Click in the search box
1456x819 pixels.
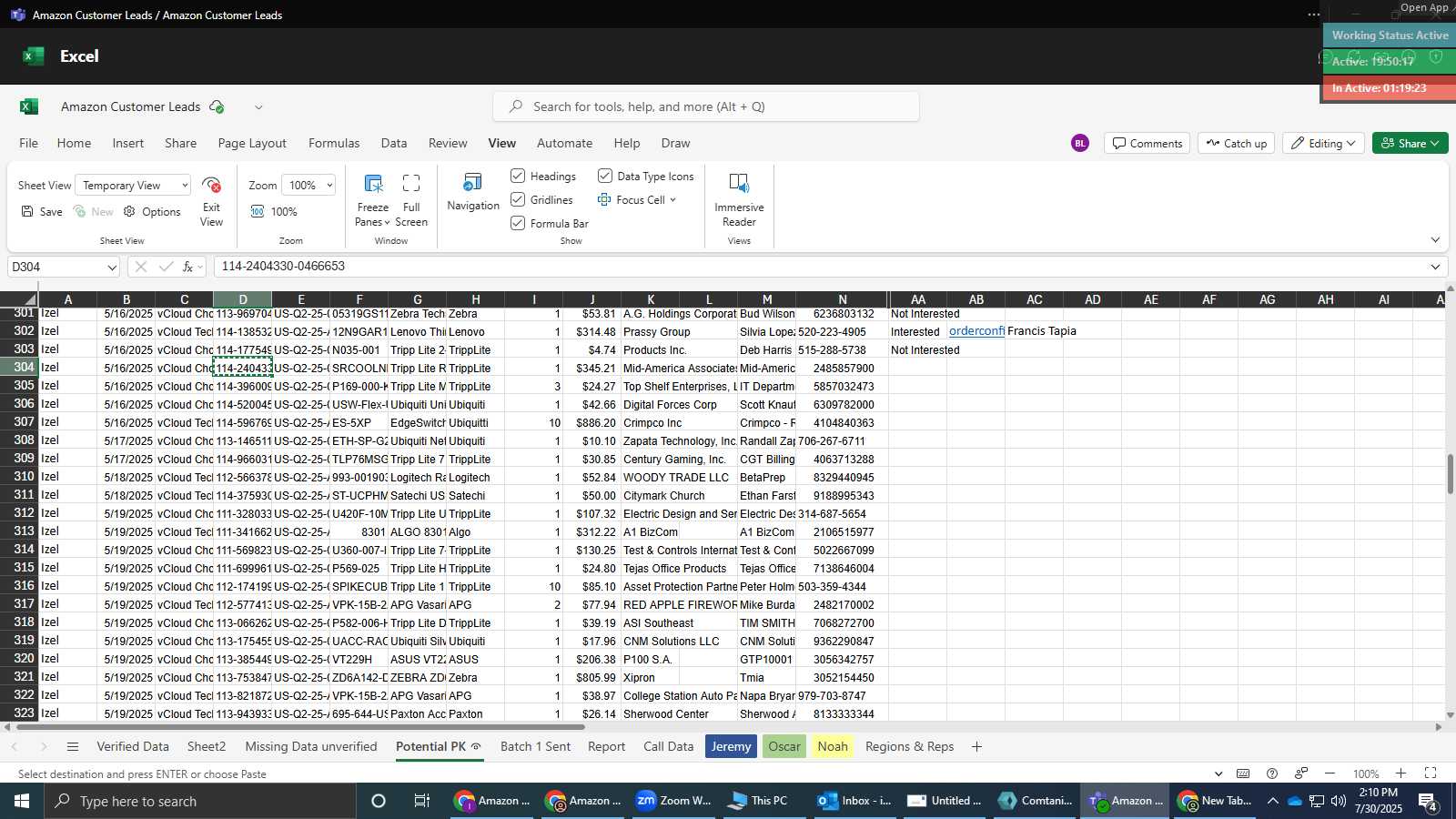coord(706,106)
